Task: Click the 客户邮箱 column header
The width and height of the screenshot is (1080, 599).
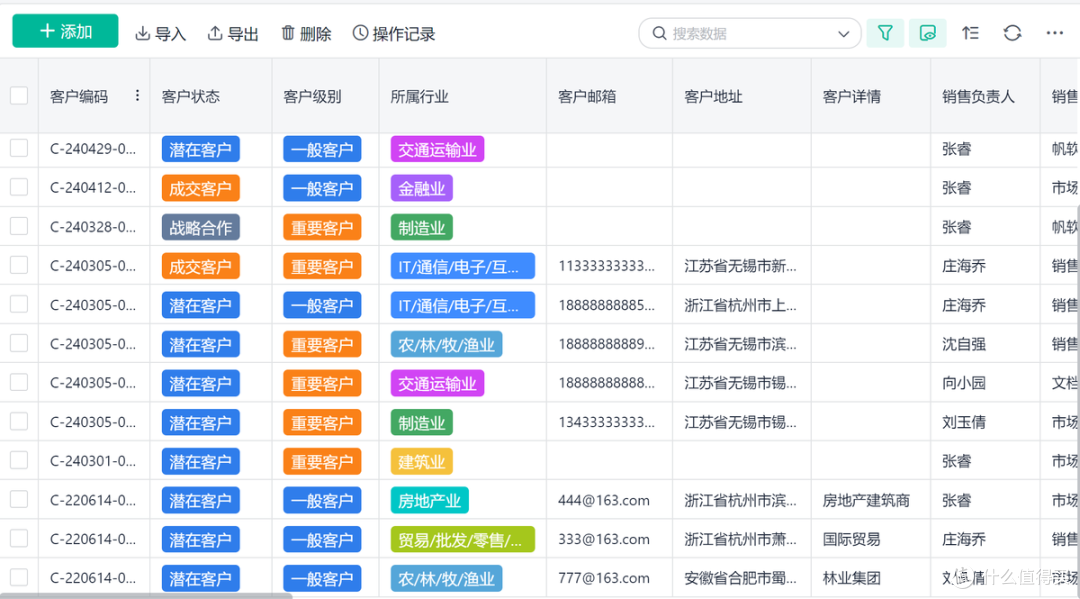Action: (587, 96)
